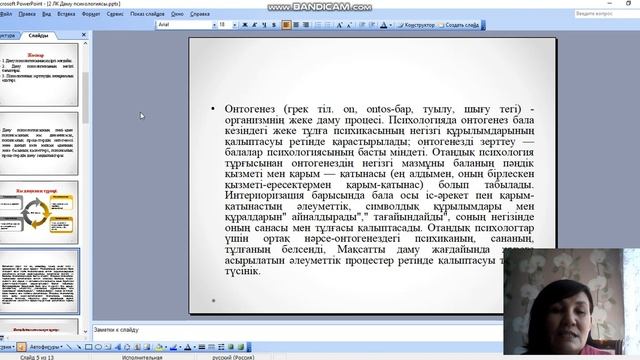Click slide pane scrollbar up arrow
The width and height of the screenshot is (640, 360).
click(85, 43)
